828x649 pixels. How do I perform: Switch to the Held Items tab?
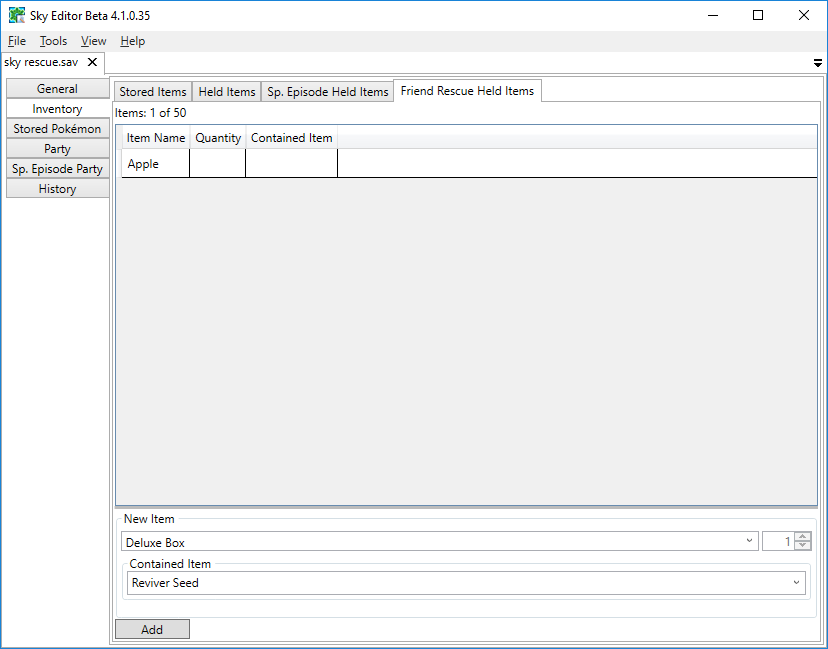tap(227, 92)
